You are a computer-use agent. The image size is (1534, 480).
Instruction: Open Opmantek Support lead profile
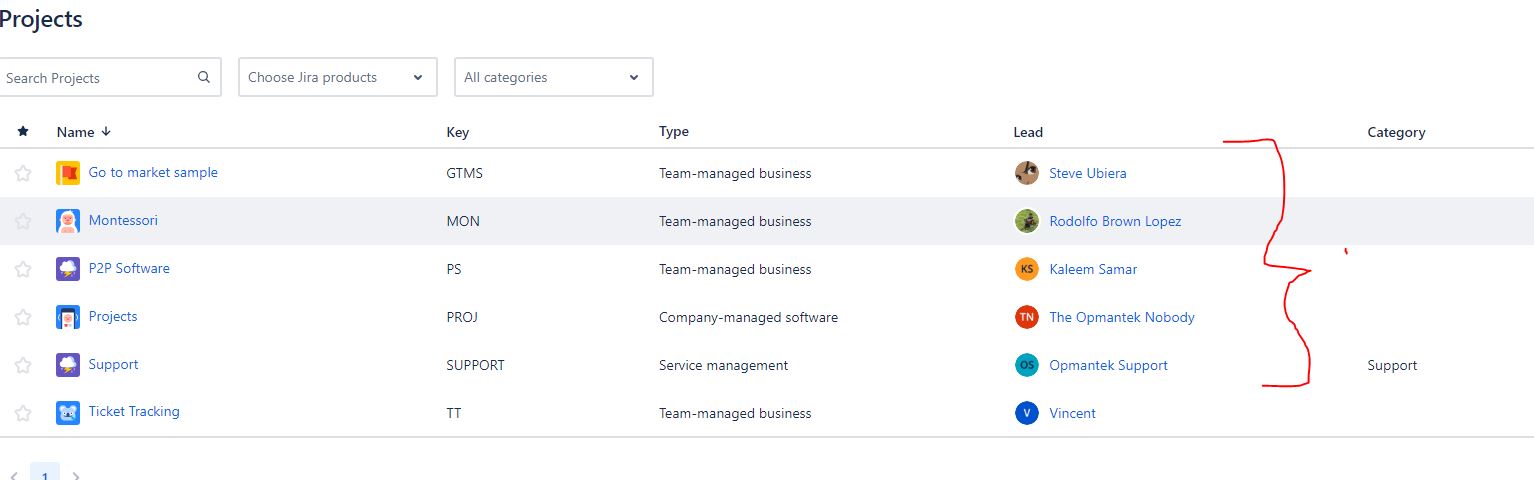1108,365
